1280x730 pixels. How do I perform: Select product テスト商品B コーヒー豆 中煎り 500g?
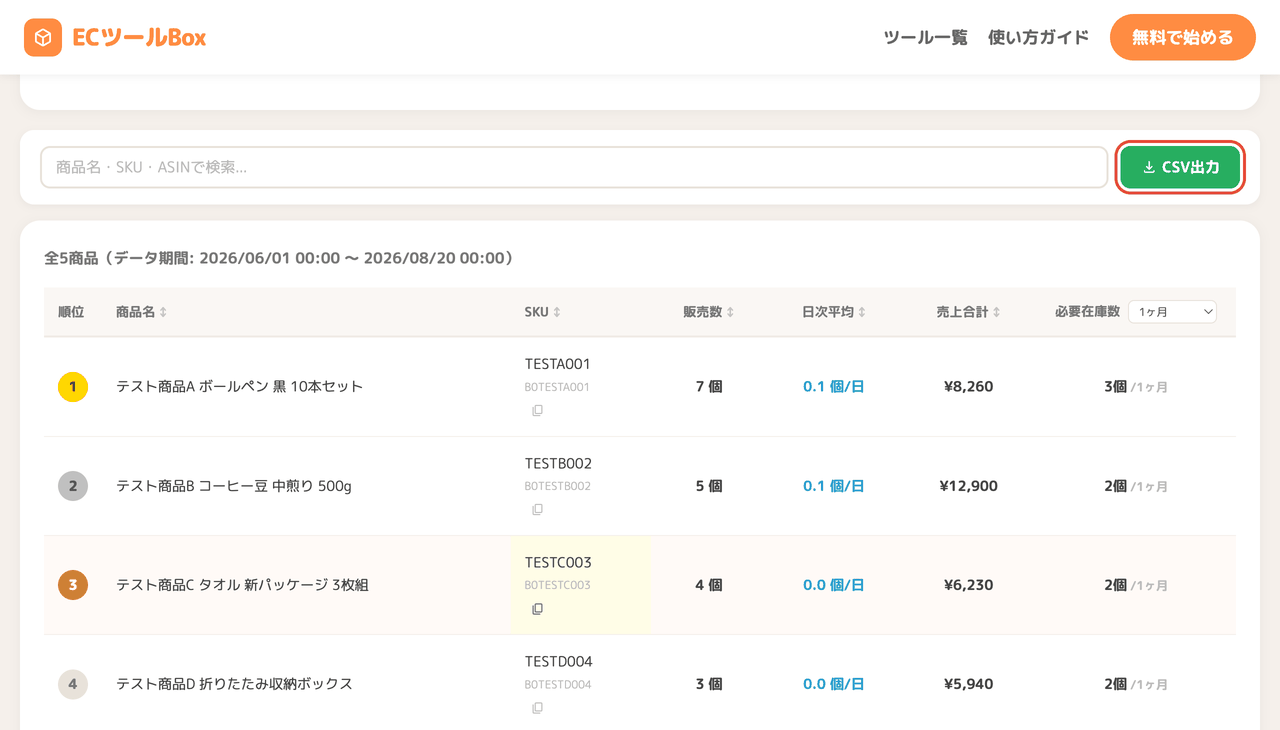(234, 486)
